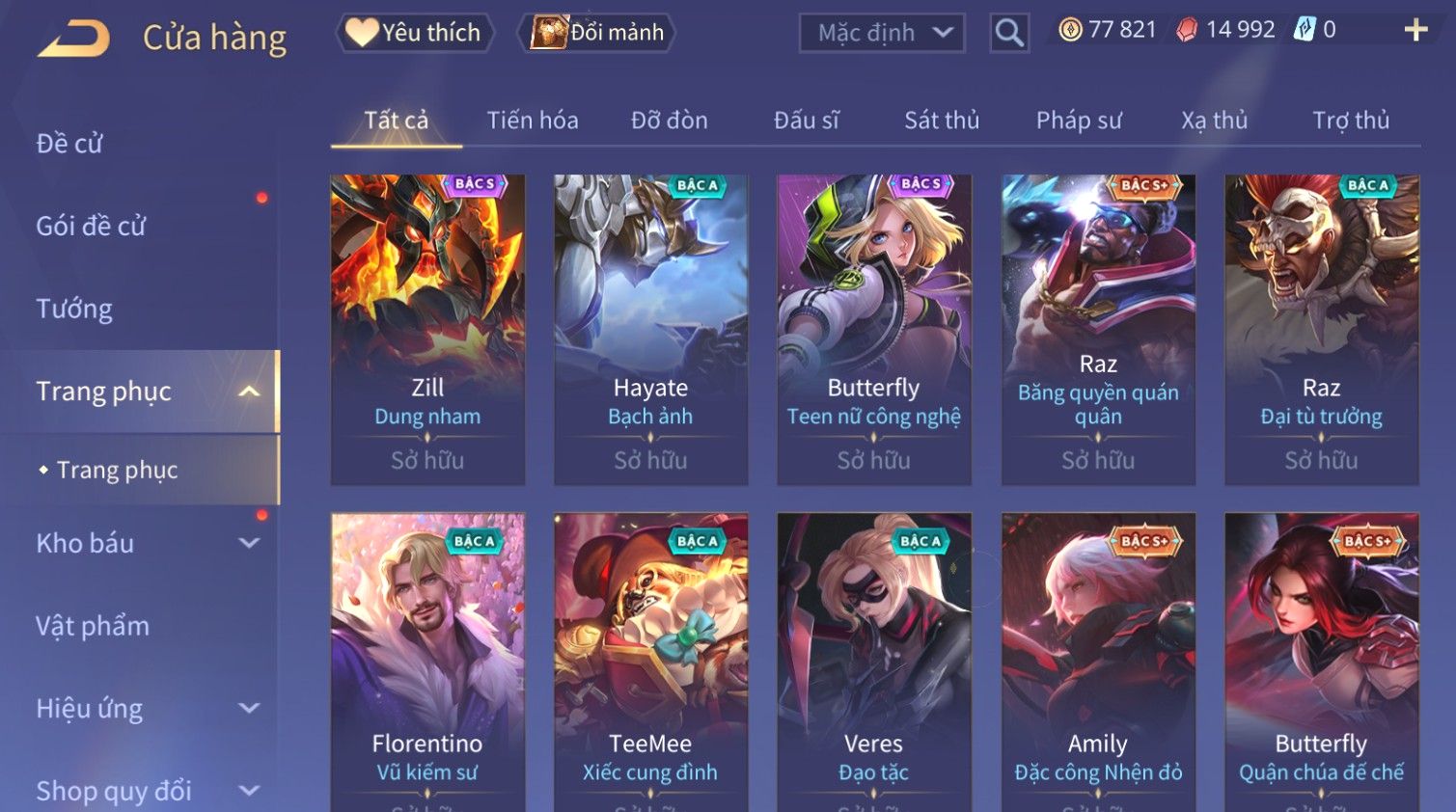Click the blue voucher currency icon
Viewport: 1456px width, 812px height.
[1305, 30]
